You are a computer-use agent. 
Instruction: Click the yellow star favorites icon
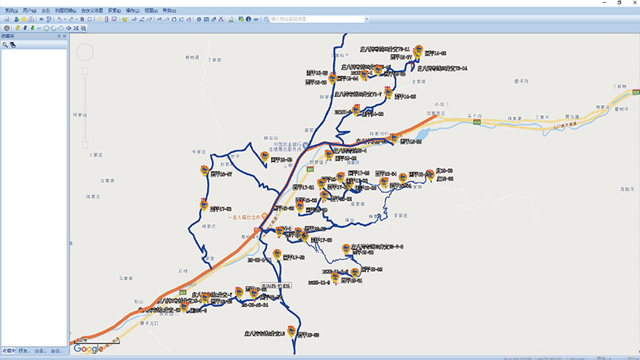[24, 19]
